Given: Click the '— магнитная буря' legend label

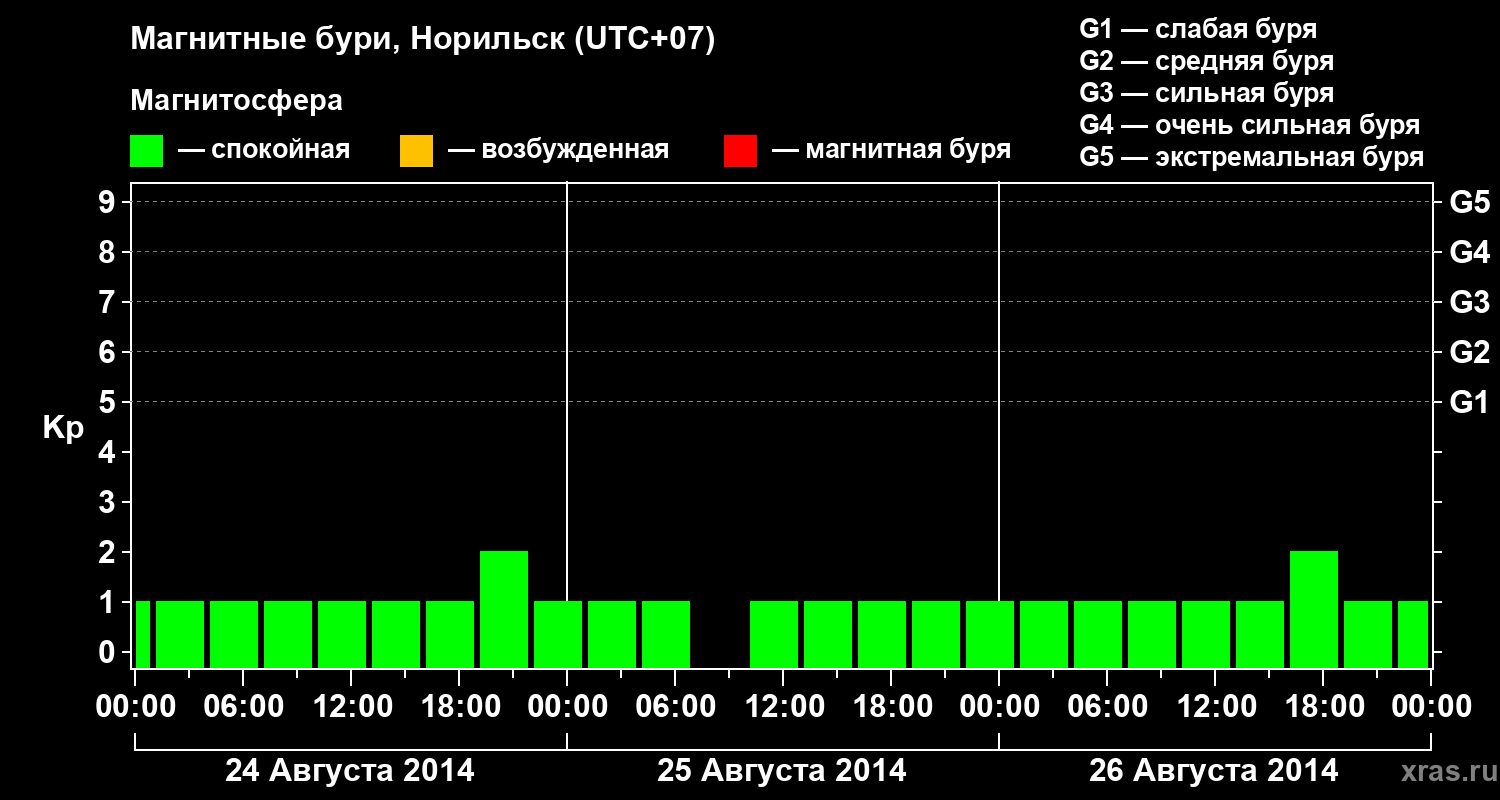Looking at the screenshot, I should [891, 151].
